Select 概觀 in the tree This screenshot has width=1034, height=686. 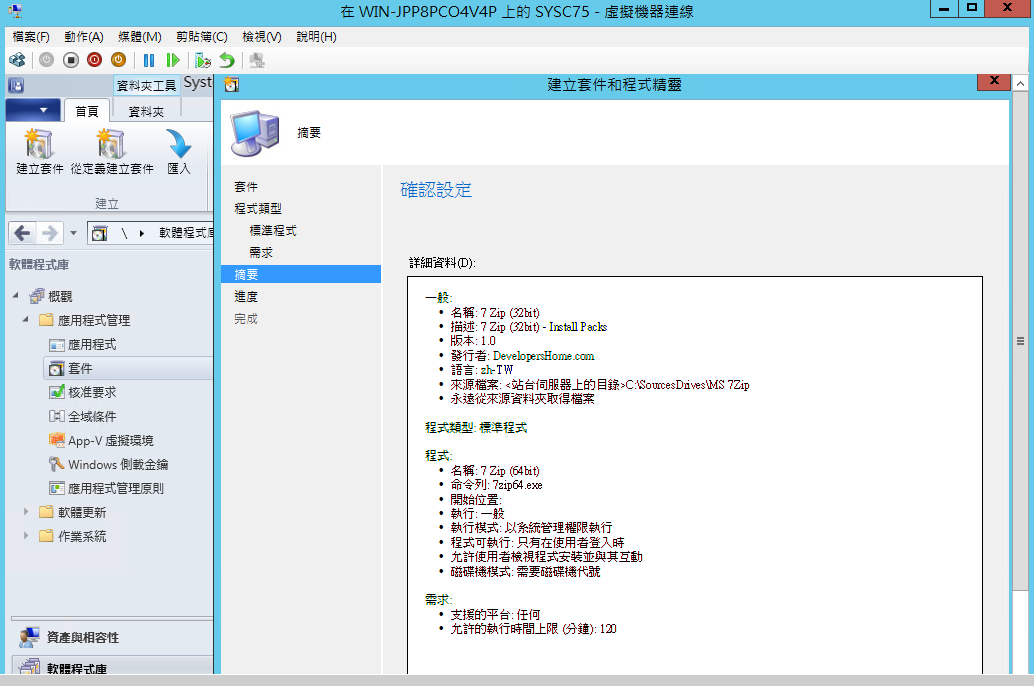pos(60,297)
